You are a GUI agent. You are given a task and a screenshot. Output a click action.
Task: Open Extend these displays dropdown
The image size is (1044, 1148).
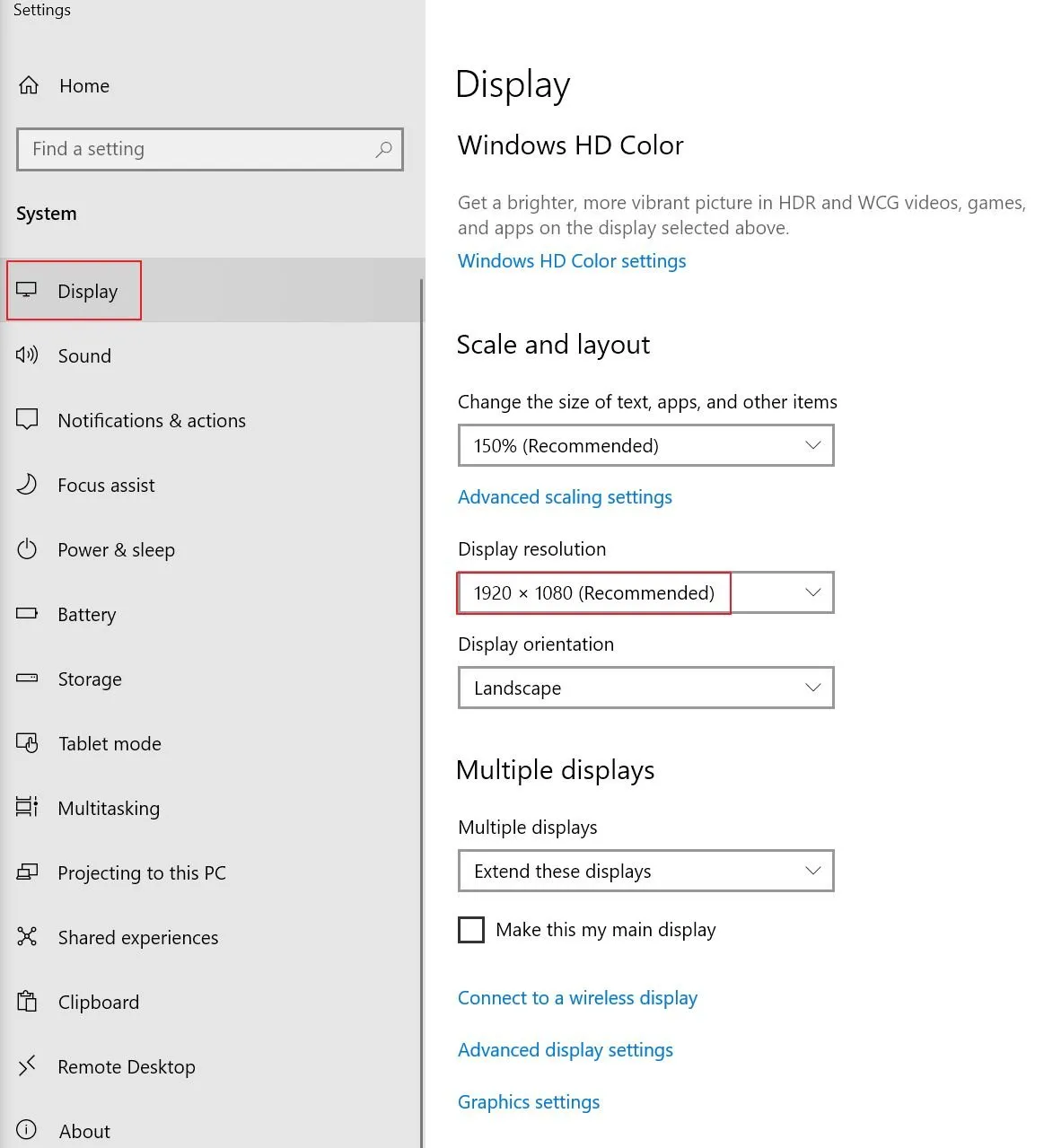pos(645,872)
